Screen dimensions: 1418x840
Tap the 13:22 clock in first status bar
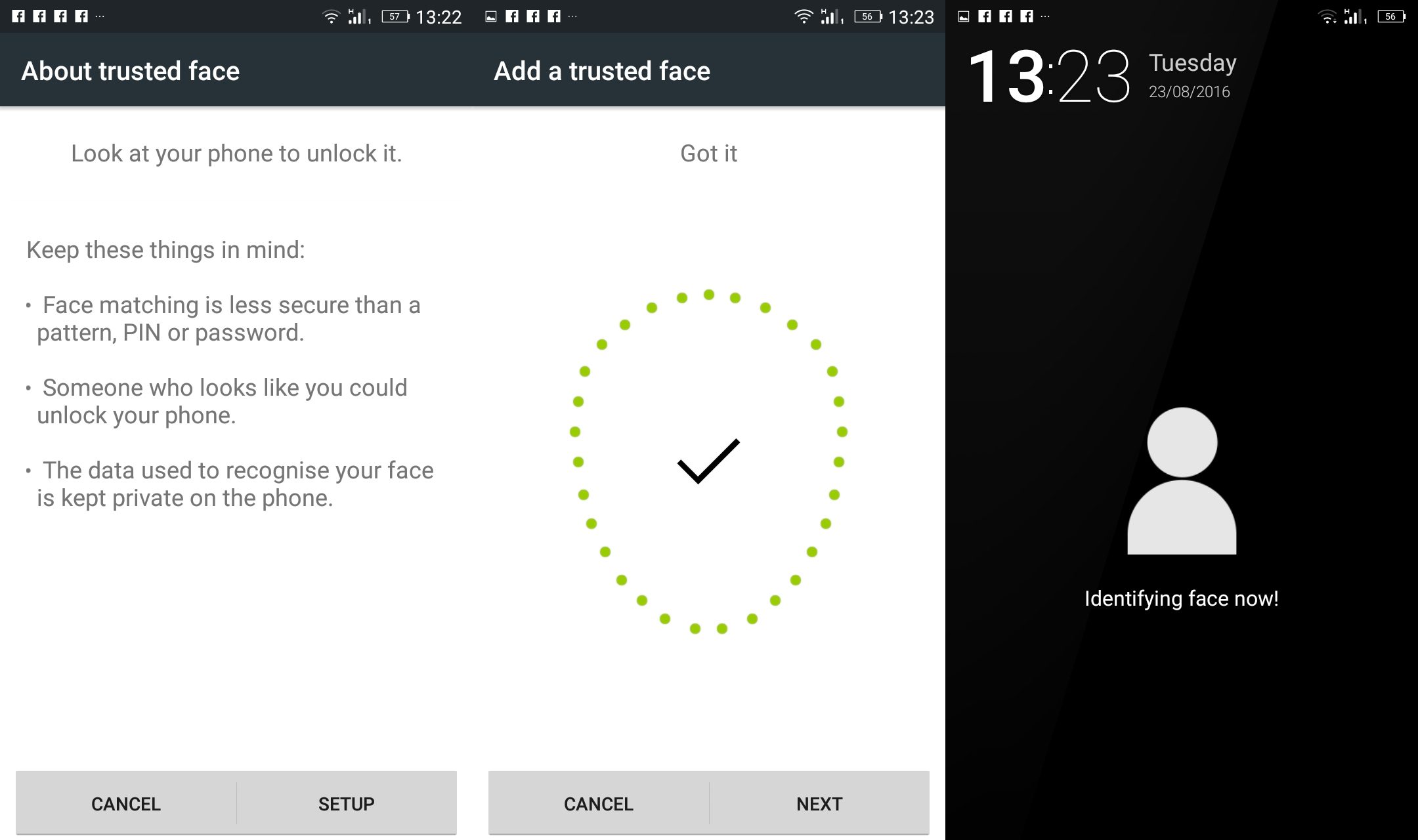pos(439,17)
